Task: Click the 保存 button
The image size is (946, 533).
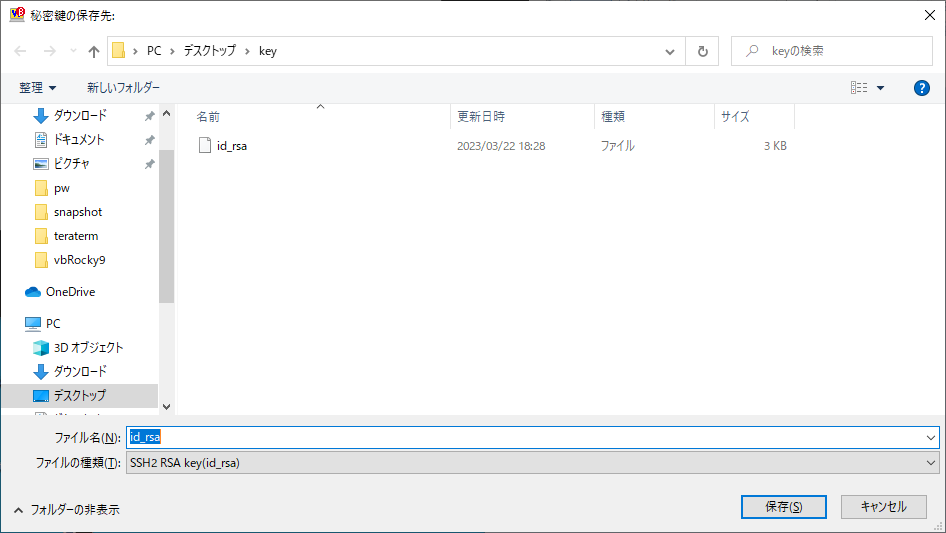Action: (783, 507)
